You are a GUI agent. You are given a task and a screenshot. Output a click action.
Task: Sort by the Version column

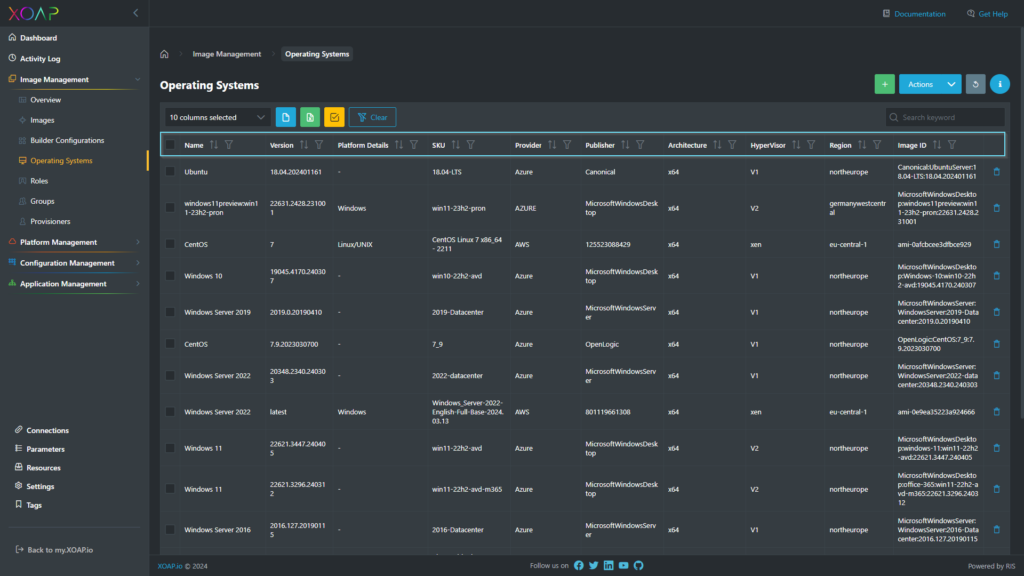[304, 145]
